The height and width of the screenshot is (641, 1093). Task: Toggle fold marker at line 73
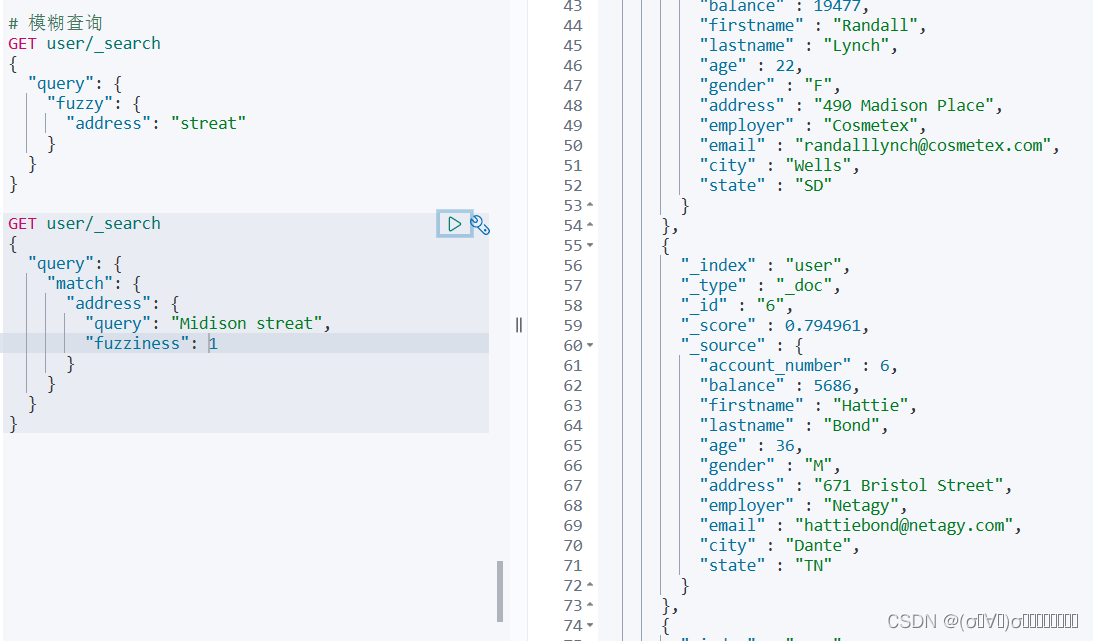pos(590,605)
